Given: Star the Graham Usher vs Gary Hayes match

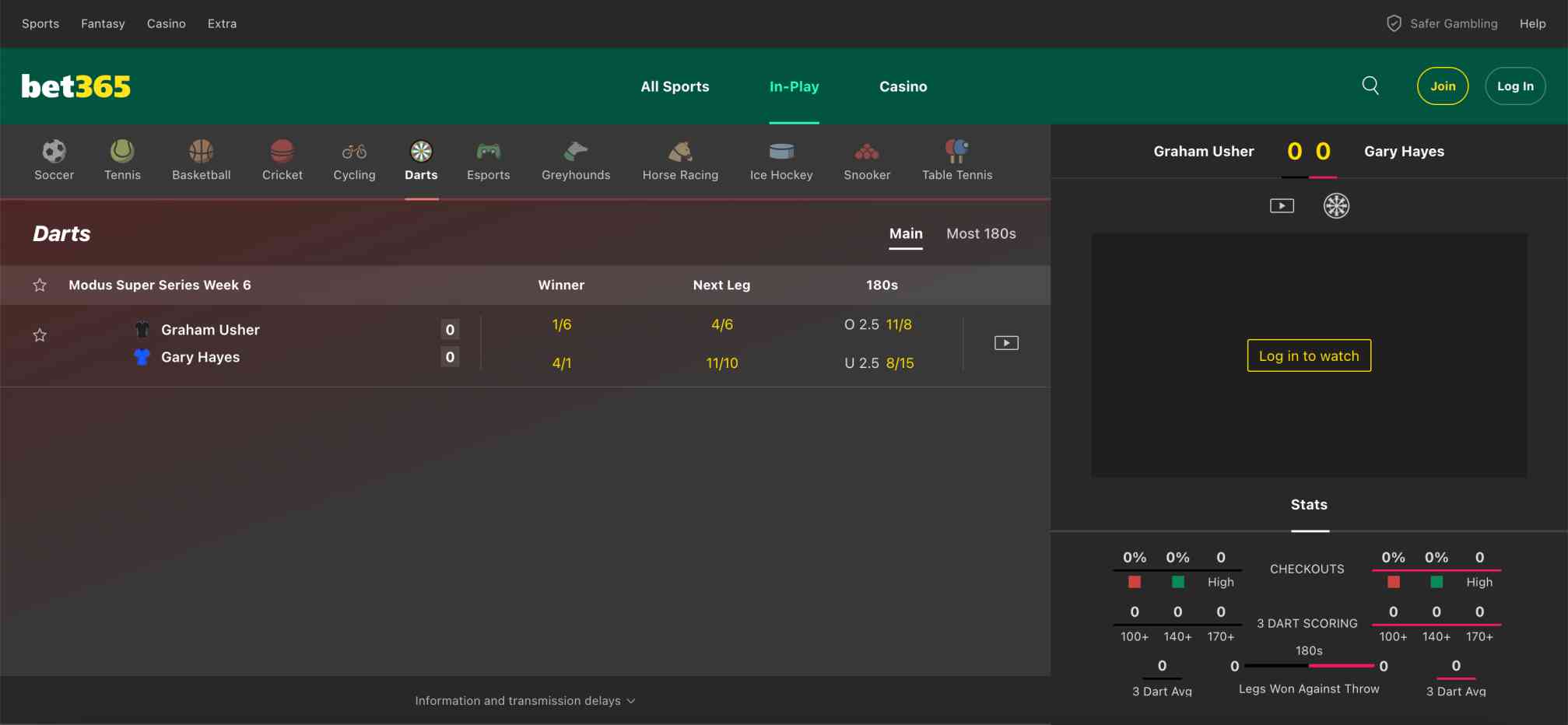Looking at the screenshot, I should (x=40, y=335).
